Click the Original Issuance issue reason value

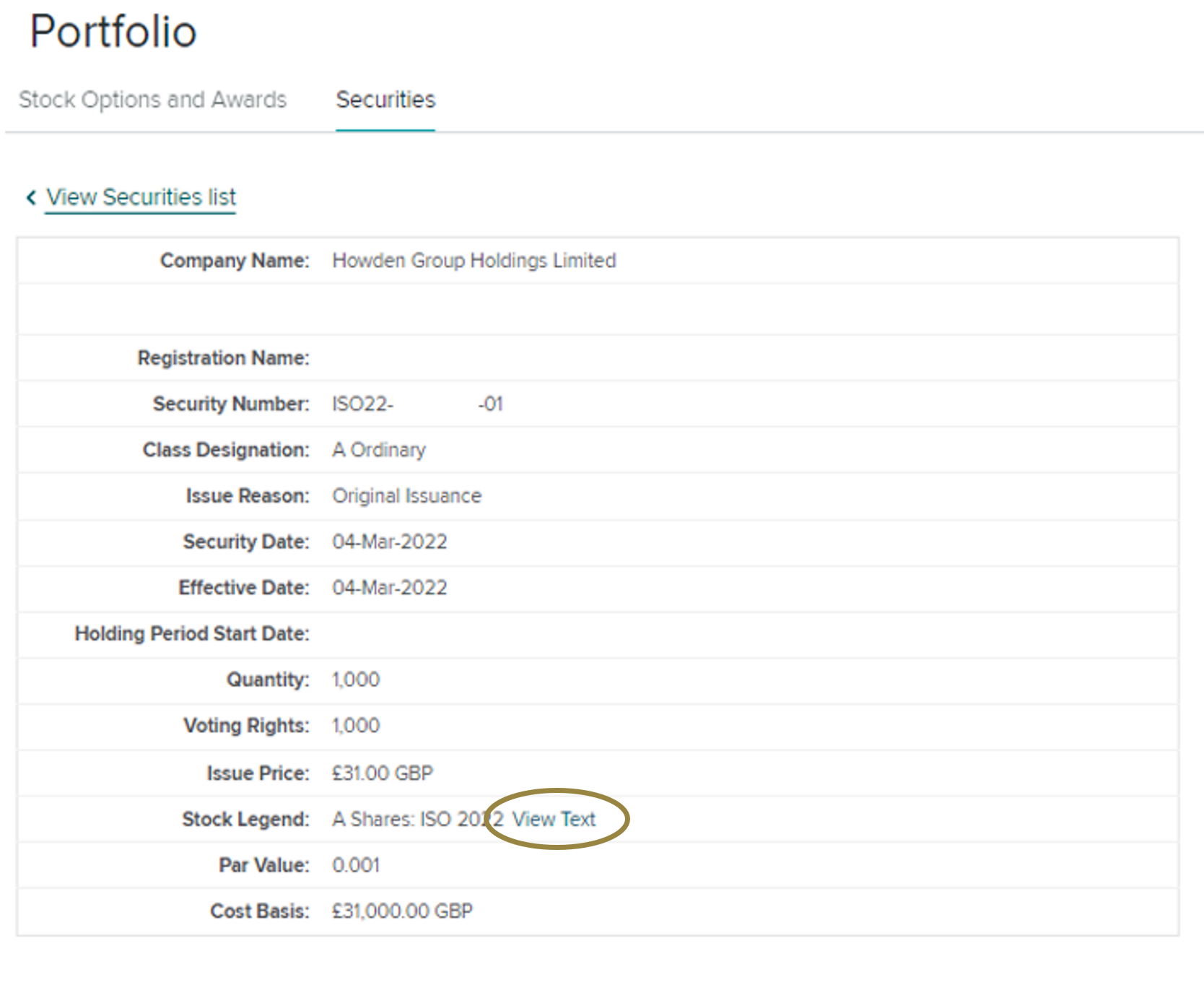coord(406,496)
